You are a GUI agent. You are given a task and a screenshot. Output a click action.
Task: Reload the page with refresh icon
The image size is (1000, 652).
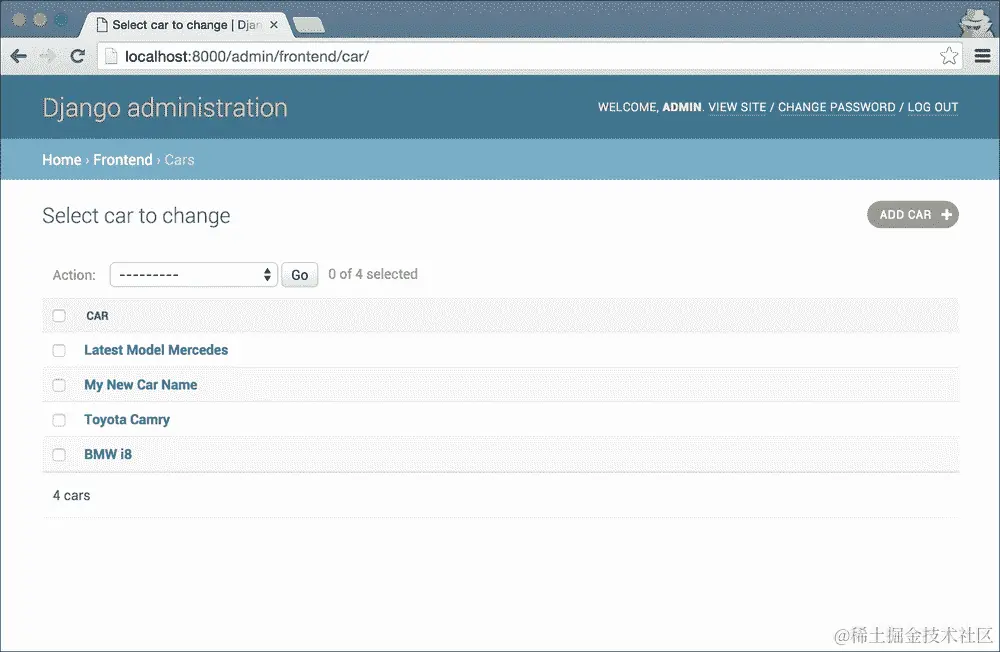[77, 56]
